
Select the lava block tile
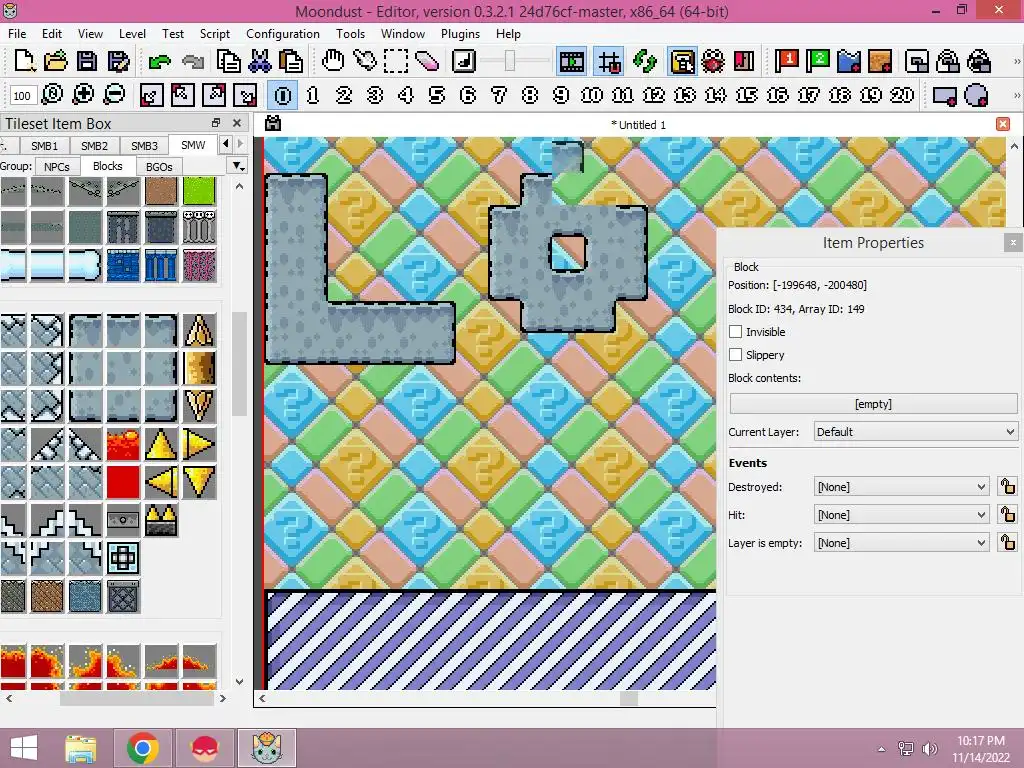123,444
